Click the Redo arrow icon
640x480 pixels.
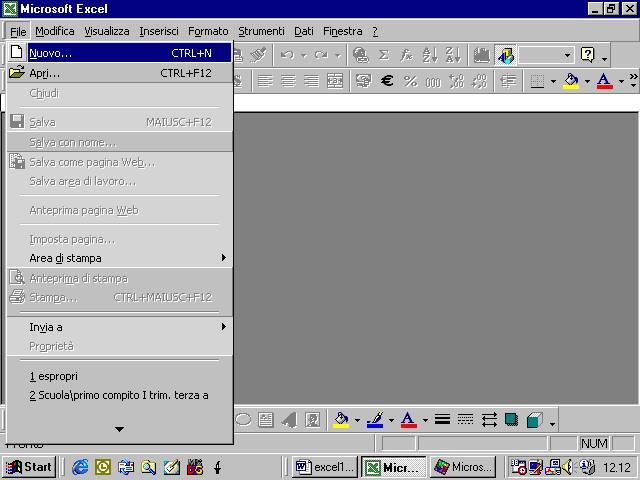coord(321,55)
